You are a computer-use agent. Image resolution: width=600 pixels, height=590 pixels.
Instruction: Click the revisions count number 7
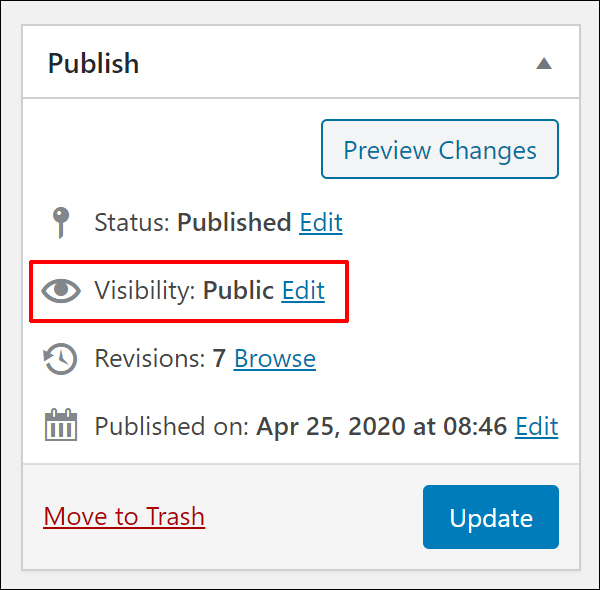tap(219, 359)
